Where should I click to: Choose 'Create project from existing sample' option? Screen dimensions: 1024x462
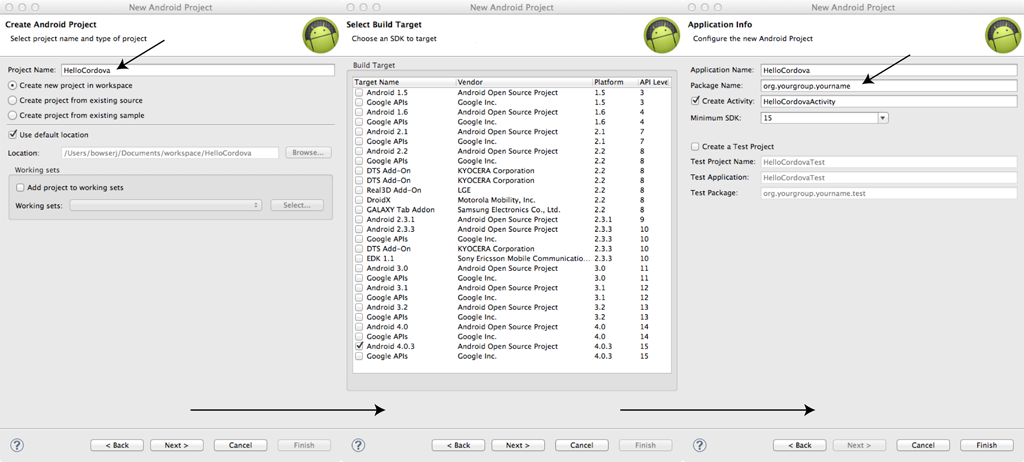click(12, 115)
